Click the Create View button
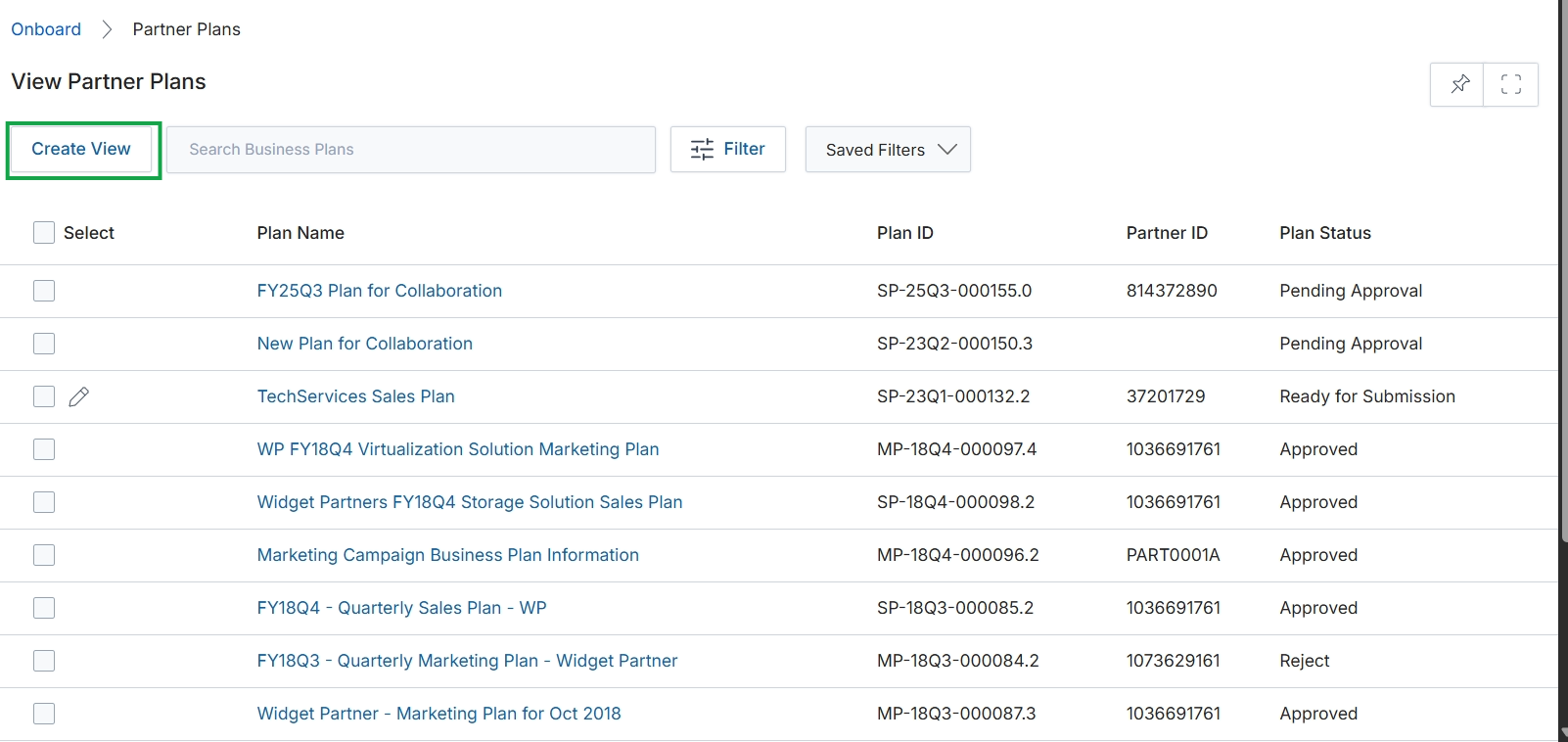The image size is (1568, 742). coord(81,149)
